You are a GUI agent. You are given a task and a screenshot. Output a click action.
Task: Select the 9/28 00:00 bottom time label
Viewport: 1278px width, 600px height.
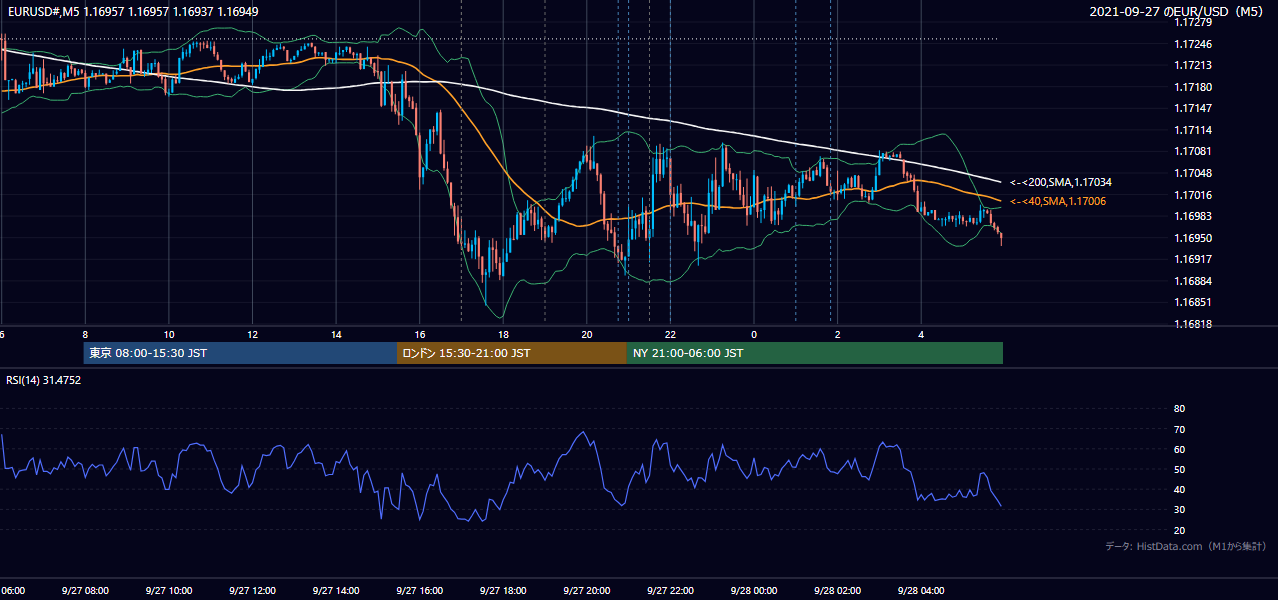tap(754, 590)
